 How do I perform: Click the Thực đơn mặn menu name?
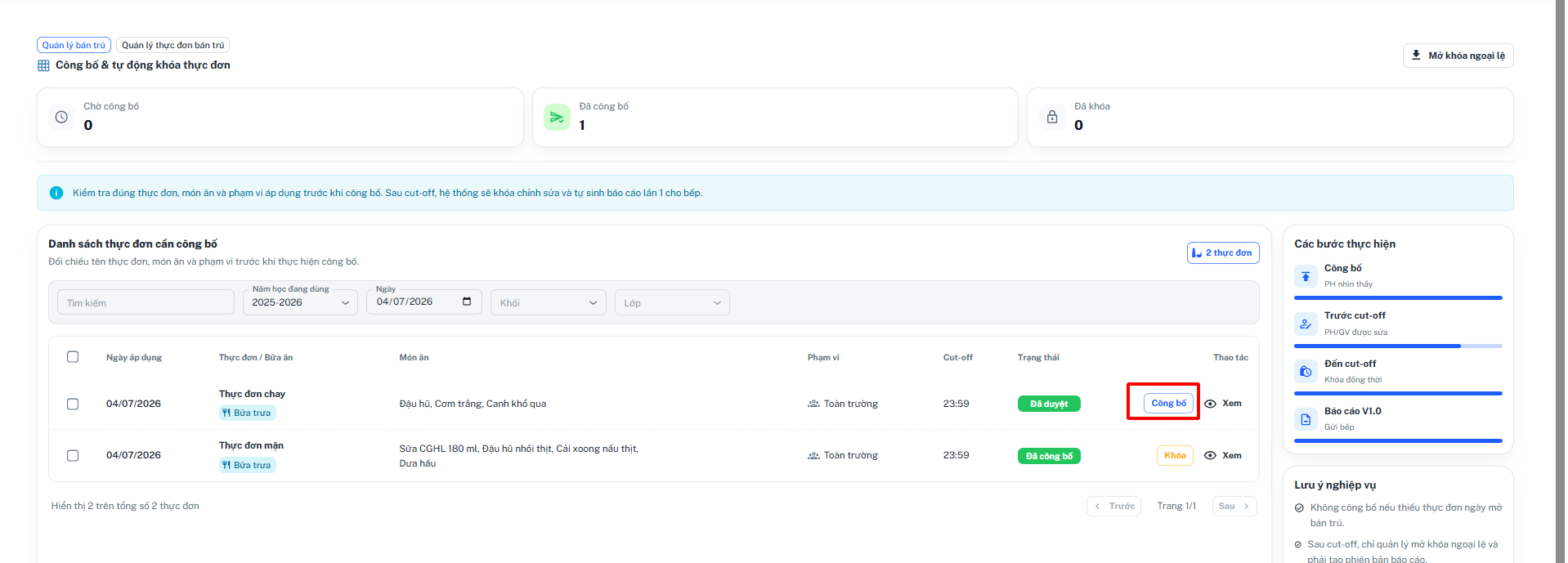(251, 445)
